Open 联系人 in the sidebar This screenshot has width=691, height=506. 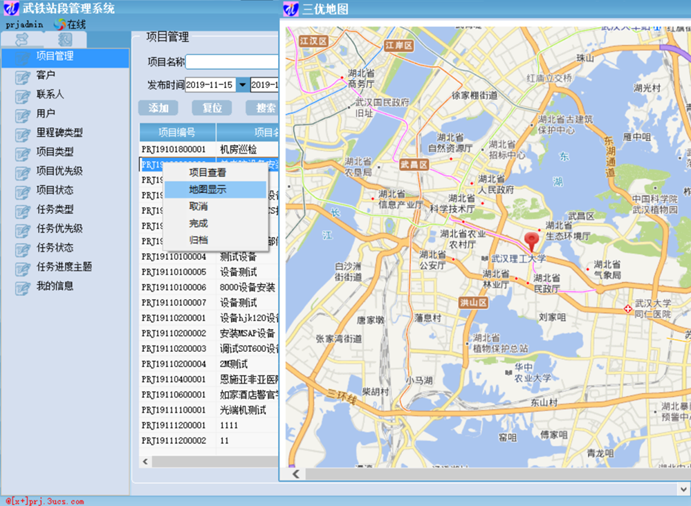click(x=50, y=94)
